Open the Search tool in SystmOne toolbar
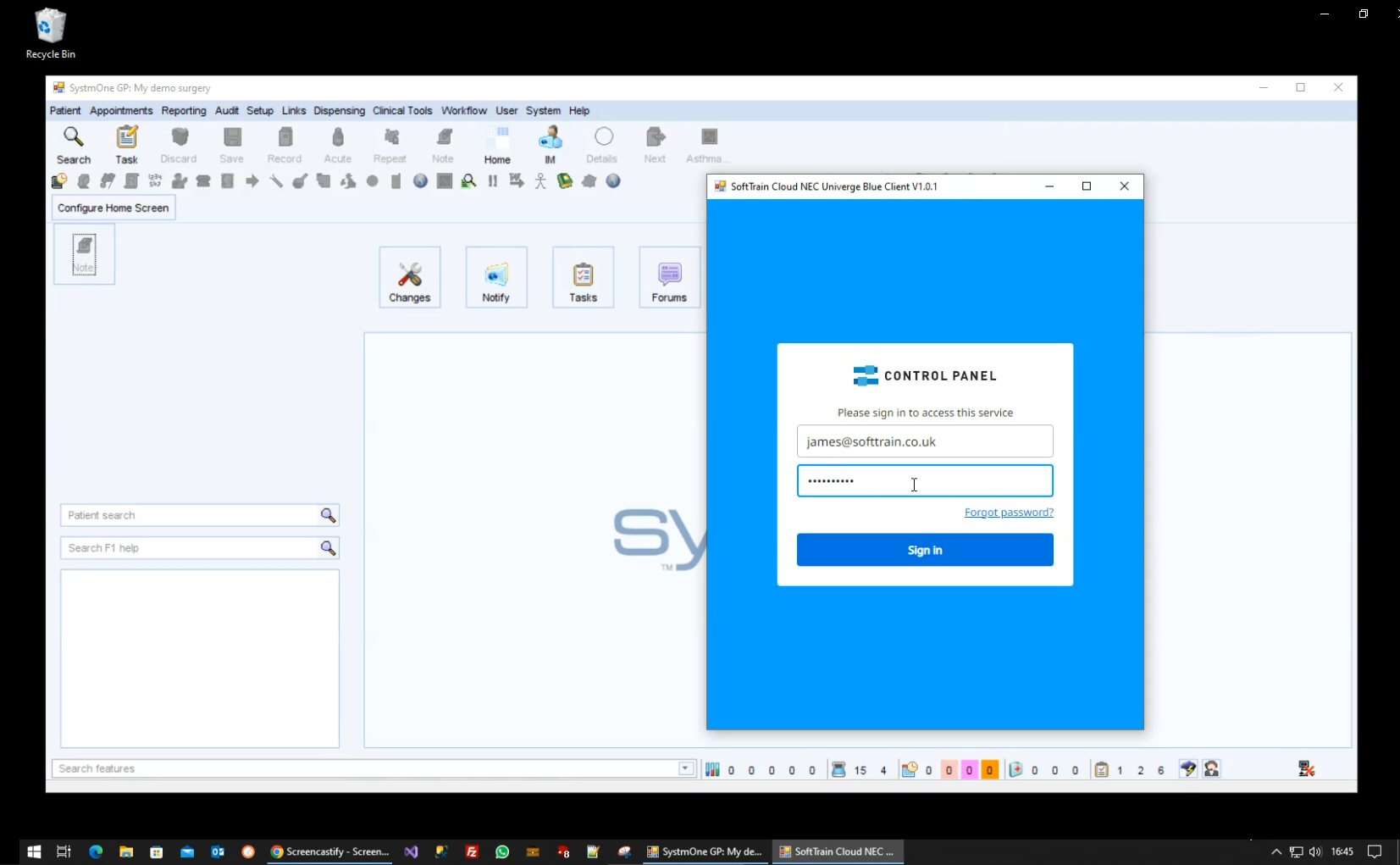 (74, 145)
